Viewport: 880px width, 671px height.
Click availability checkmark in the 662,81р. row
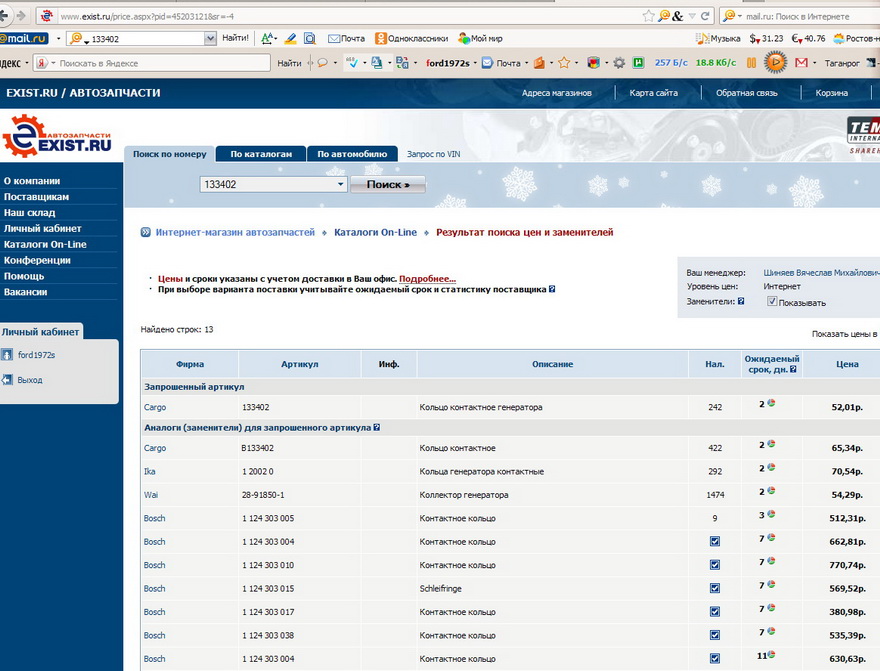click(x=714, y=541)
